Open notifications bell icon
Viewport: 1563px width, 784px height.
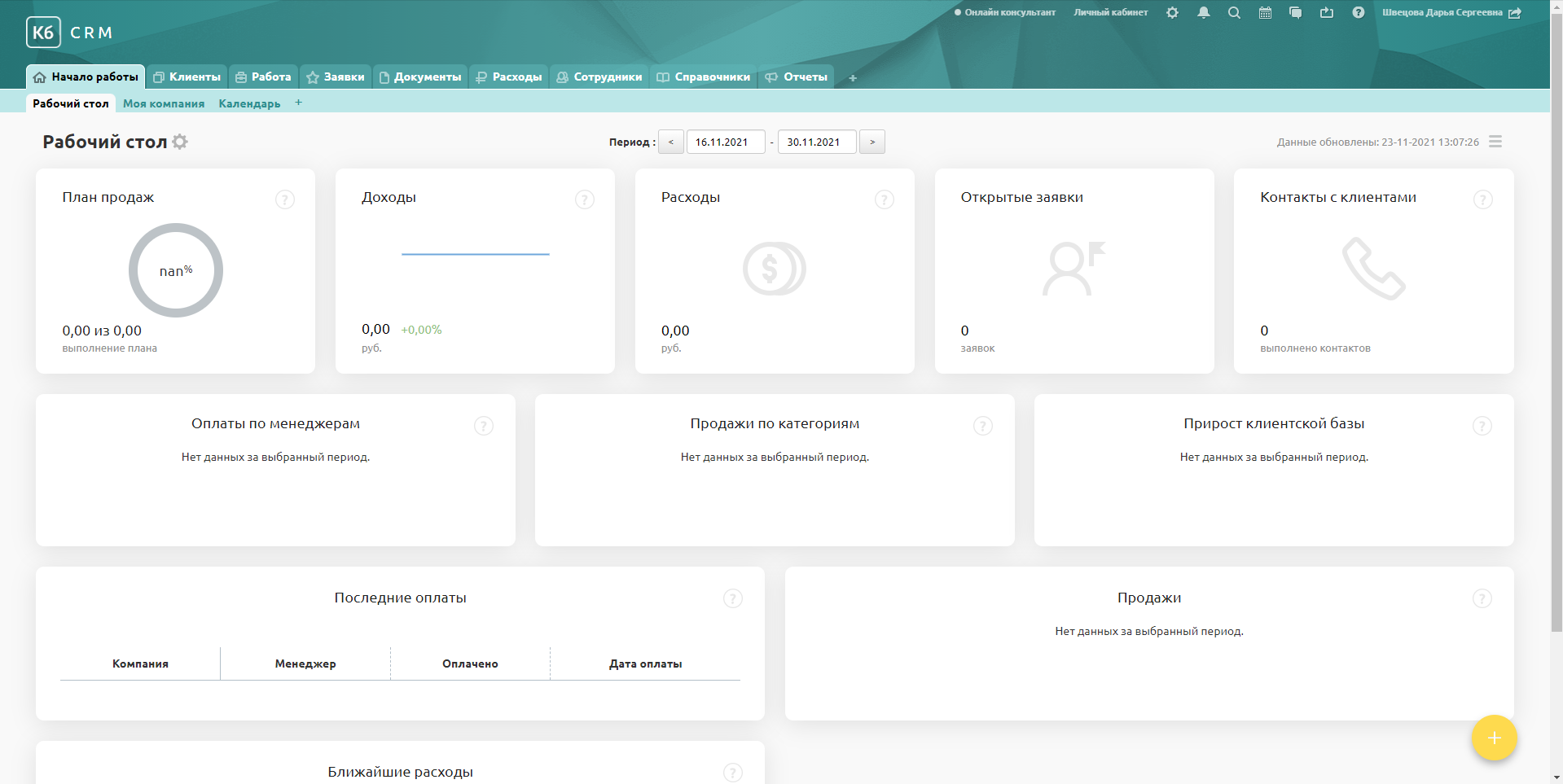1203,12
